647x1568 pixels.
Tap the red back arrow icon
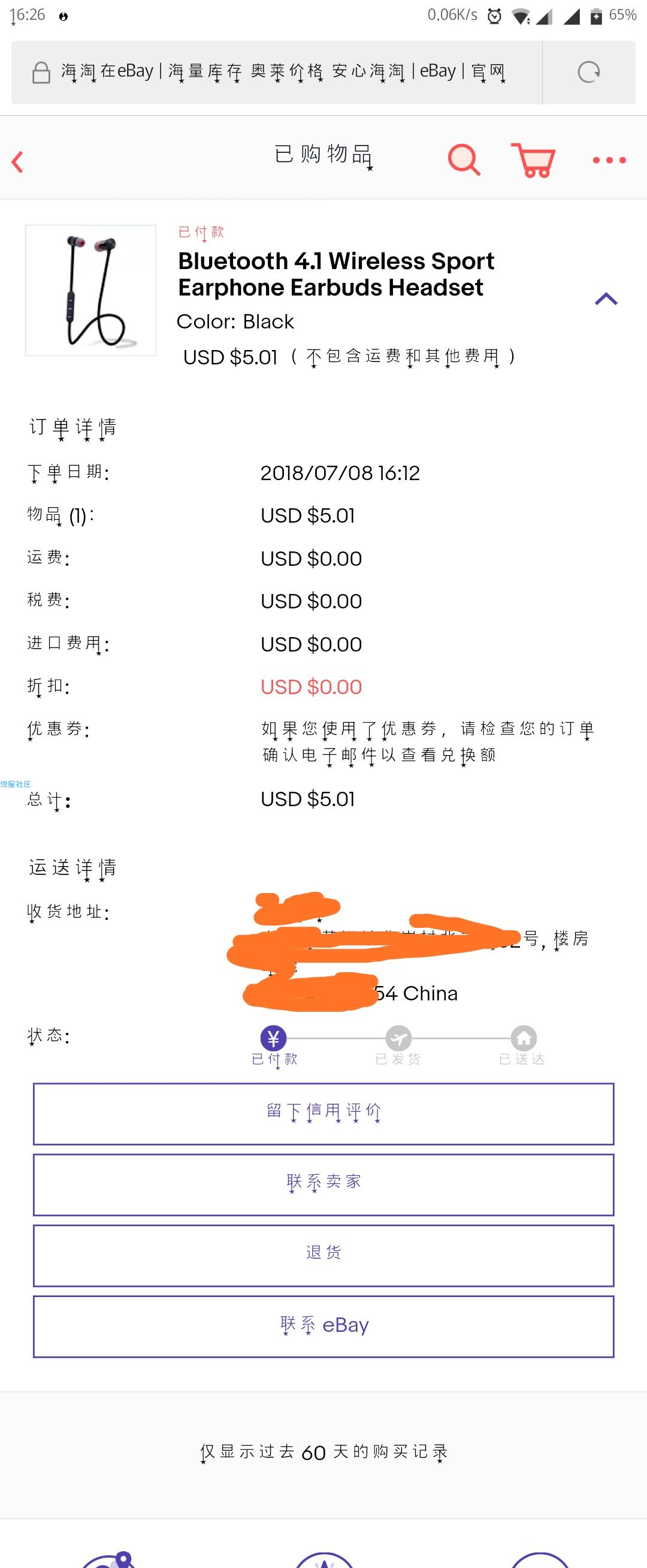coord(17,162)
